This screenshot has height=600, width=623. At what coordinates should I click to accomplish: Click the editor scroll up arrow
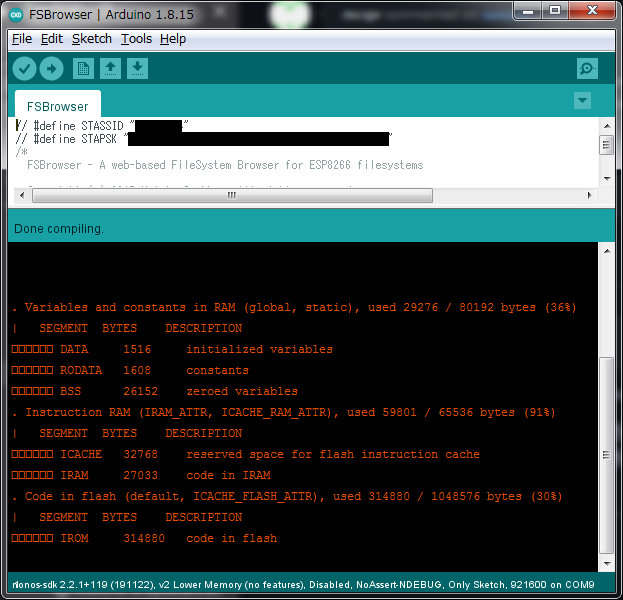click(x=607, y=126)
